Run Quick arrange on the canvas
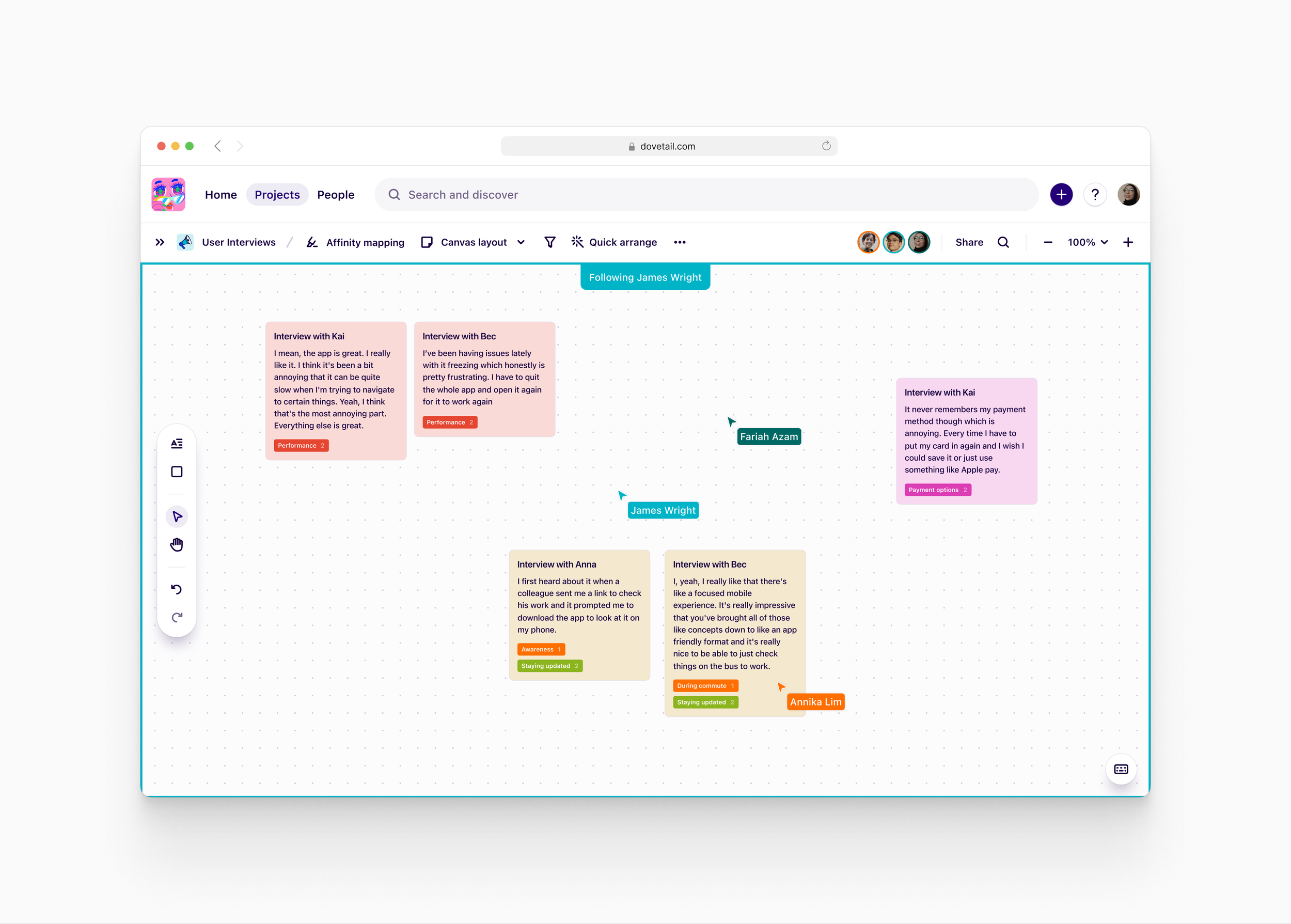This screenshot has height=924, width=1291. pos(614,242)
